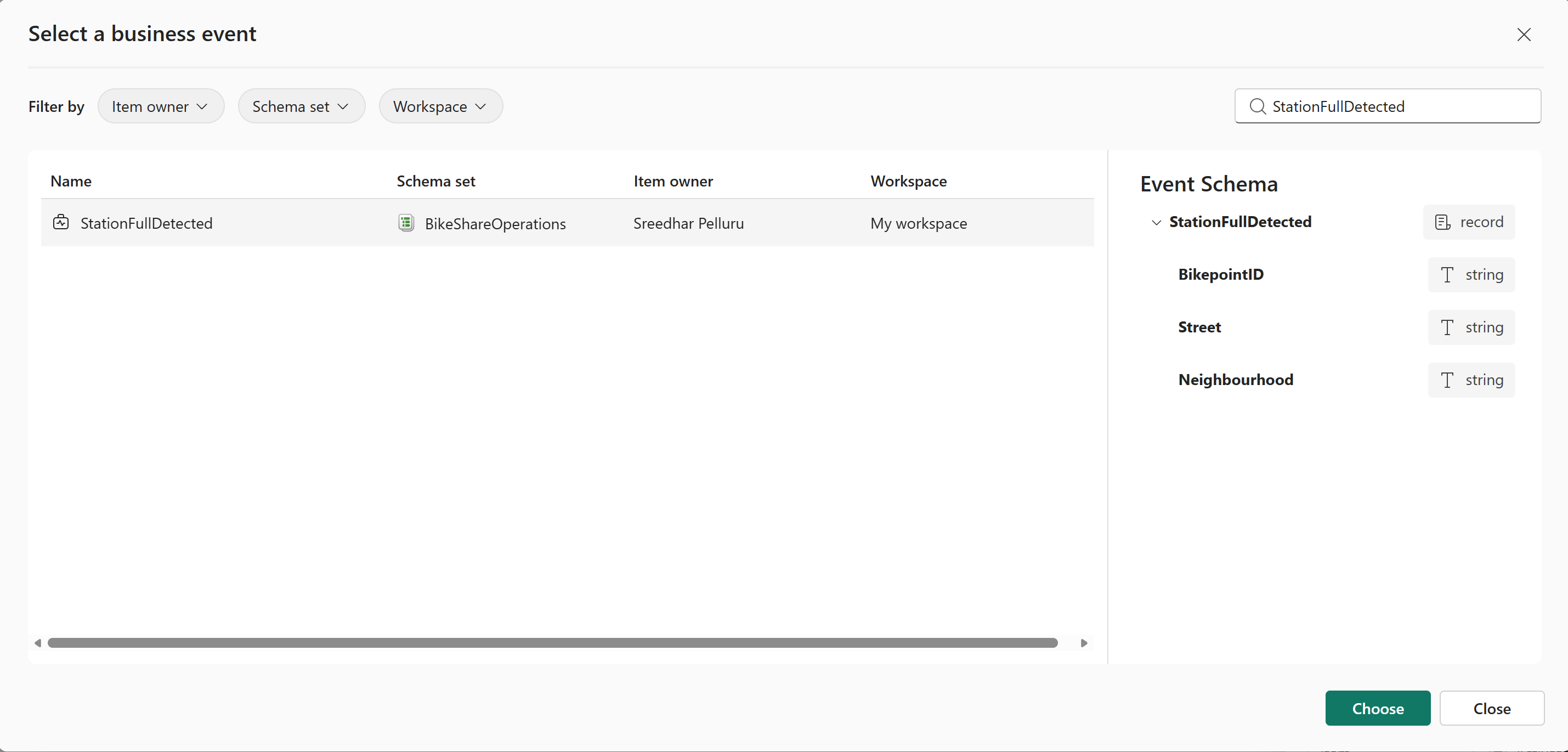This screenshot has height=752, width=1568.
Task: Click the string label for Neighbourhood
Action: pos(1484,381)
